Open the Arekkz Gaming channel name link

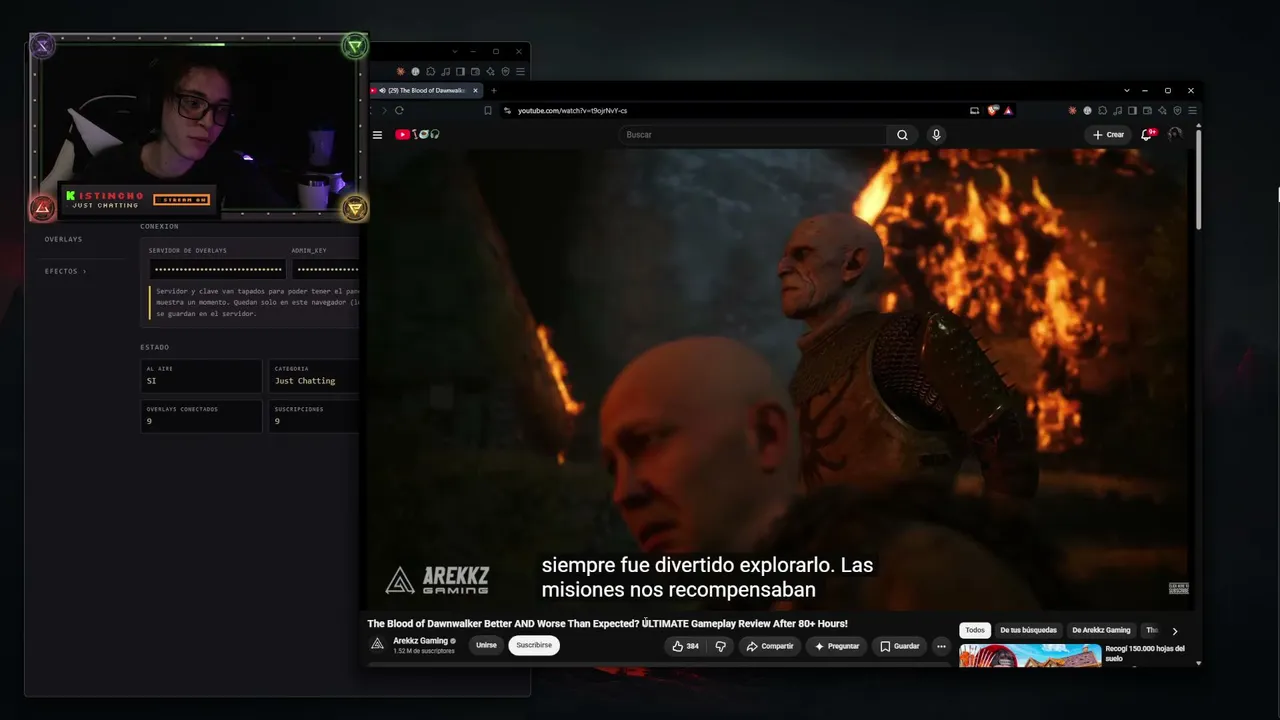click(x=420, y=641)
